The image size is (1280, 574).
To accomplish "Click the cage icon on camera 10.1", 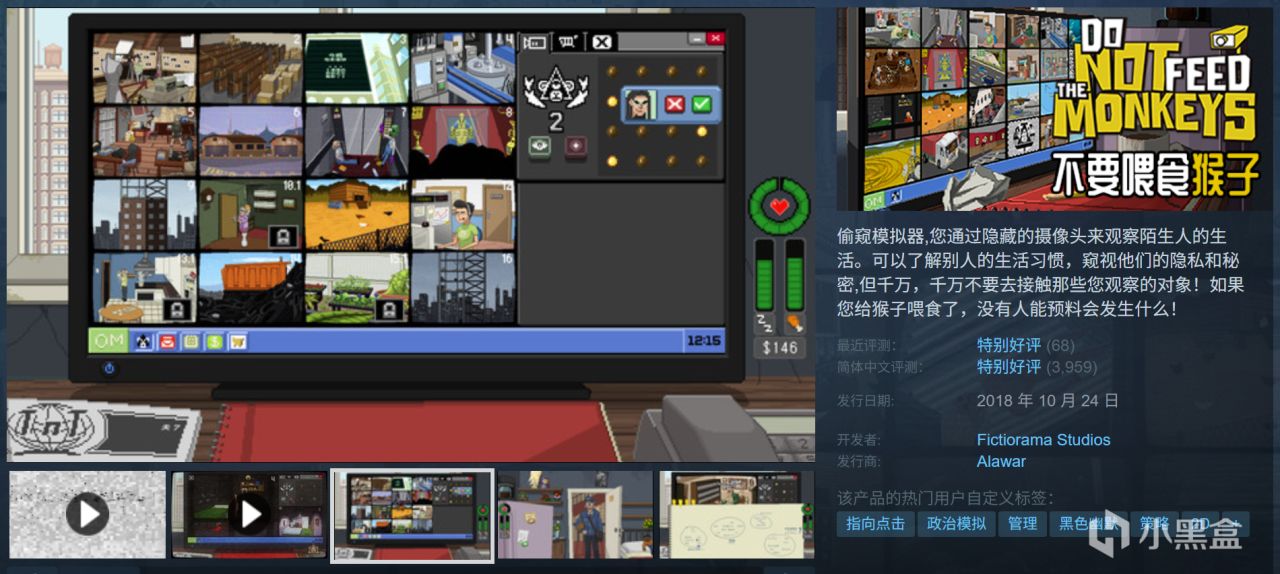I will coord(283,236).
